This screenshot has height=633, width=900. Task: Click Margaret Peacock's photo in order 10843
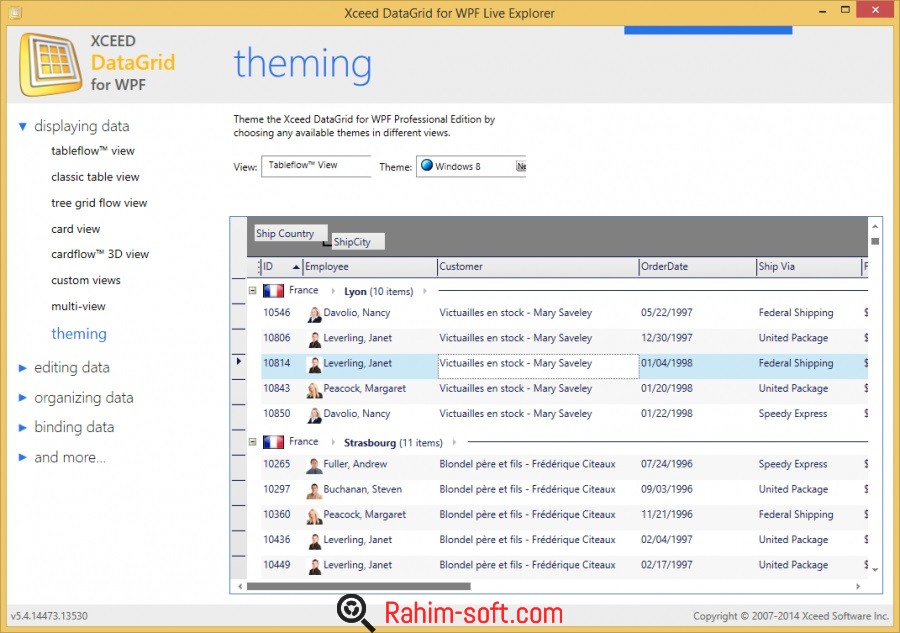coord(315,390)
